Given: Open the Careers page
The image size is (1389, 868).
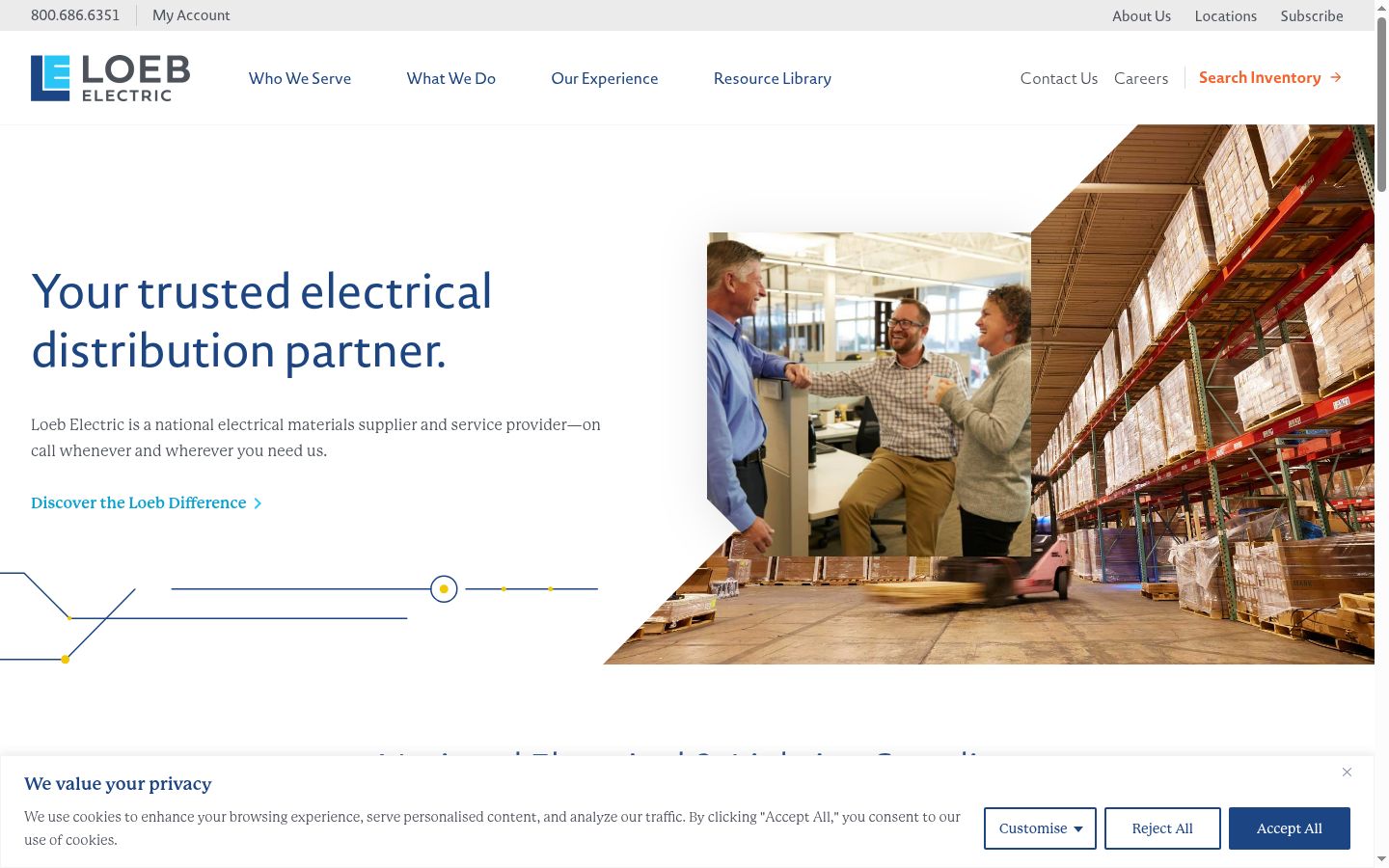Looking at the screenshot, I should [1141, 78].
